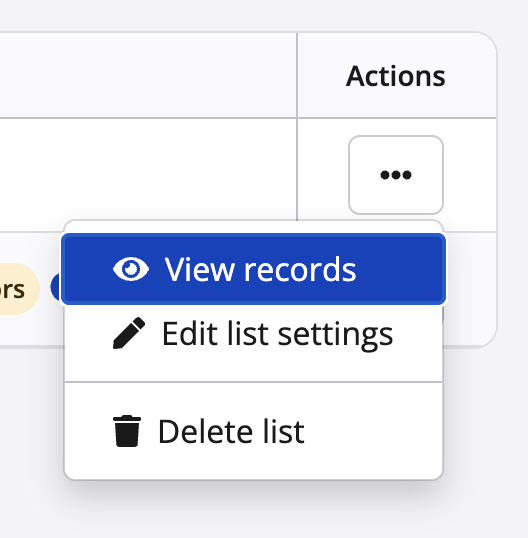Click the second row's Actions cell edge
528x538 pixels.
coord(471,288)
